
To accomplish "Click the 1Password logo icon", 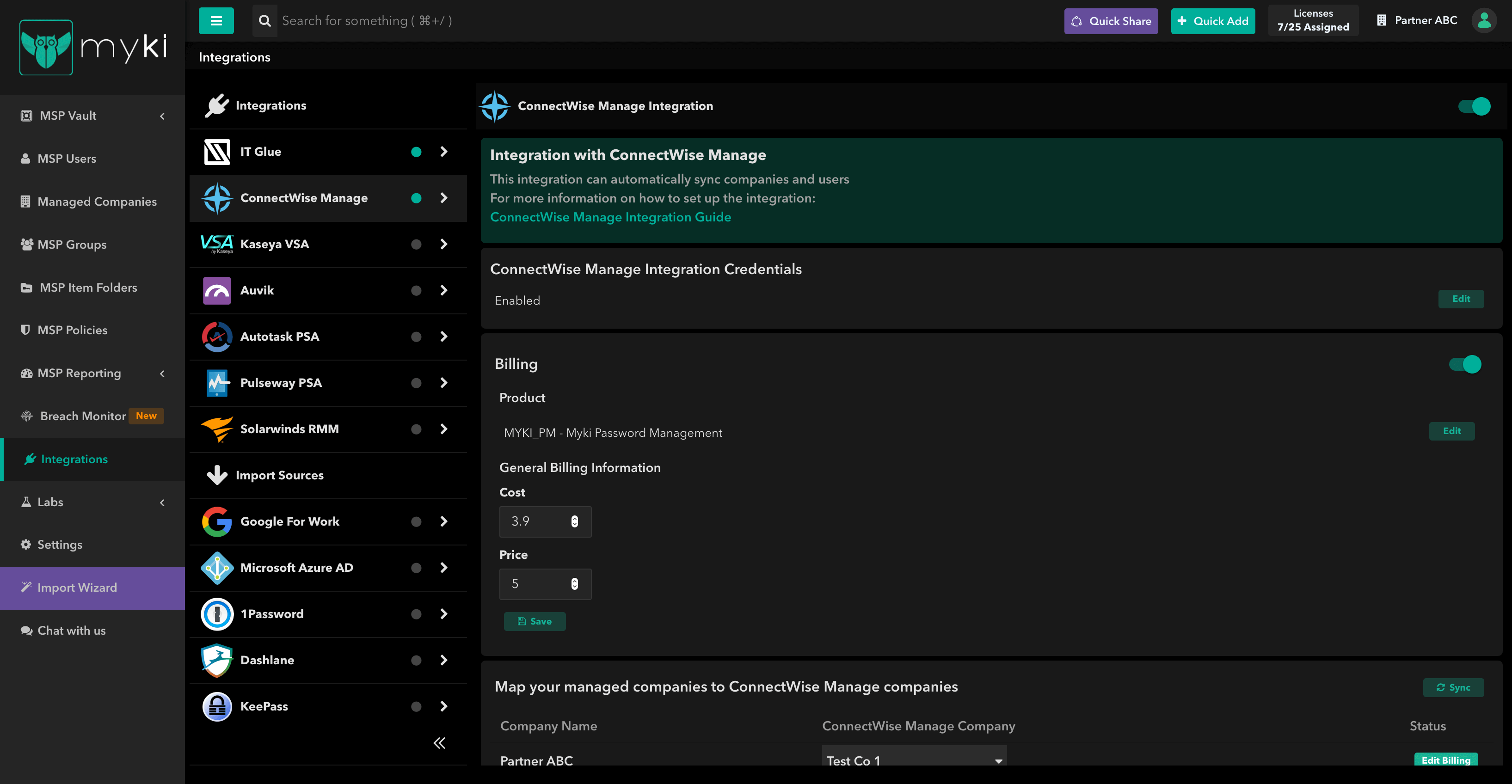I will click(217, 614).
